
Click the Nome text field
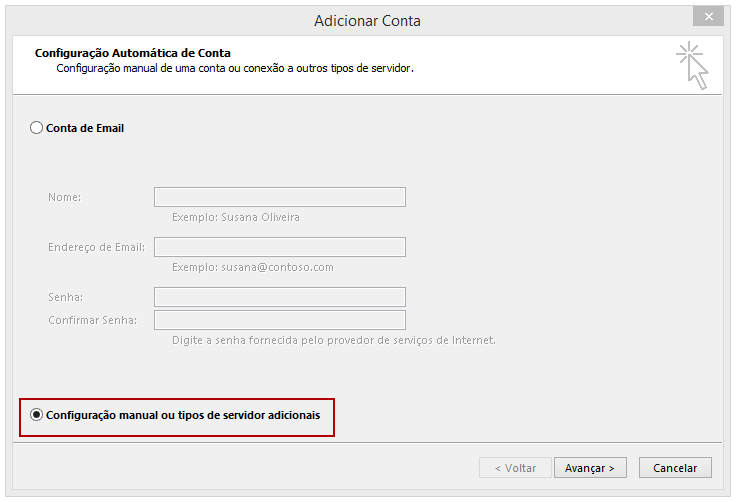point(279,197)
